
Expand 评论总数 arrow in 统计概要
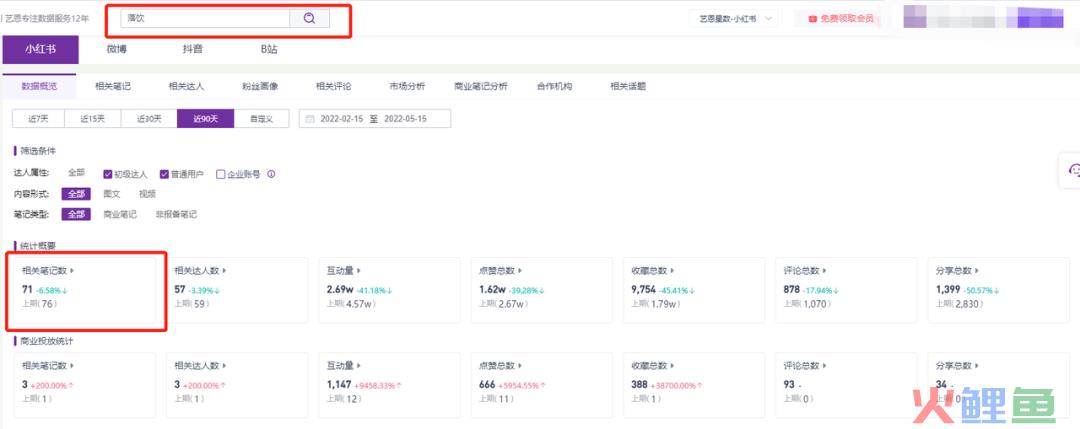pyautogui.click(x=824, y=271)
